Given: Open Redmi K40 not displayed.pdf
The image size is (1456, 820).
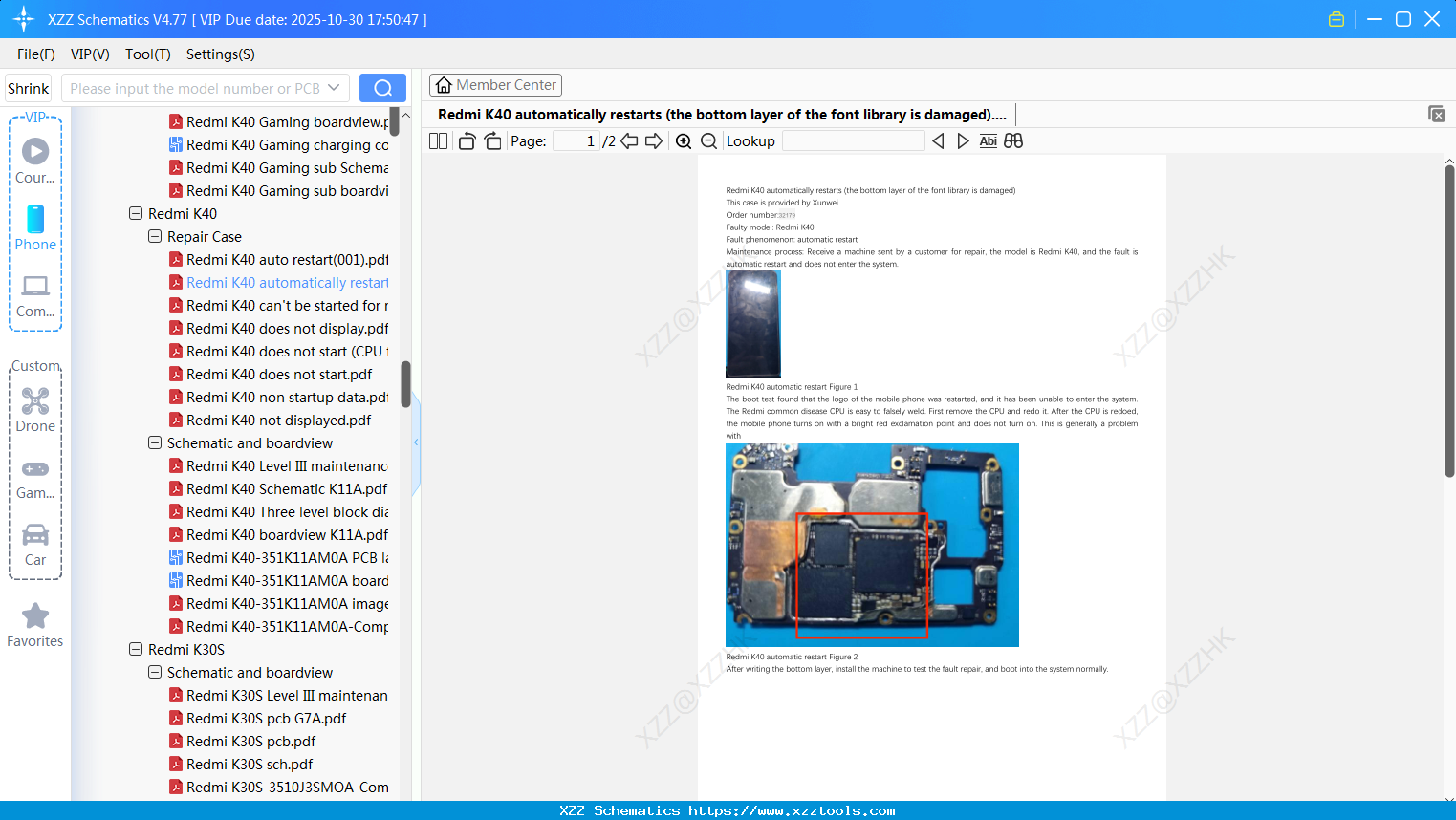Looking at the screenshot, I should point(271,420).
